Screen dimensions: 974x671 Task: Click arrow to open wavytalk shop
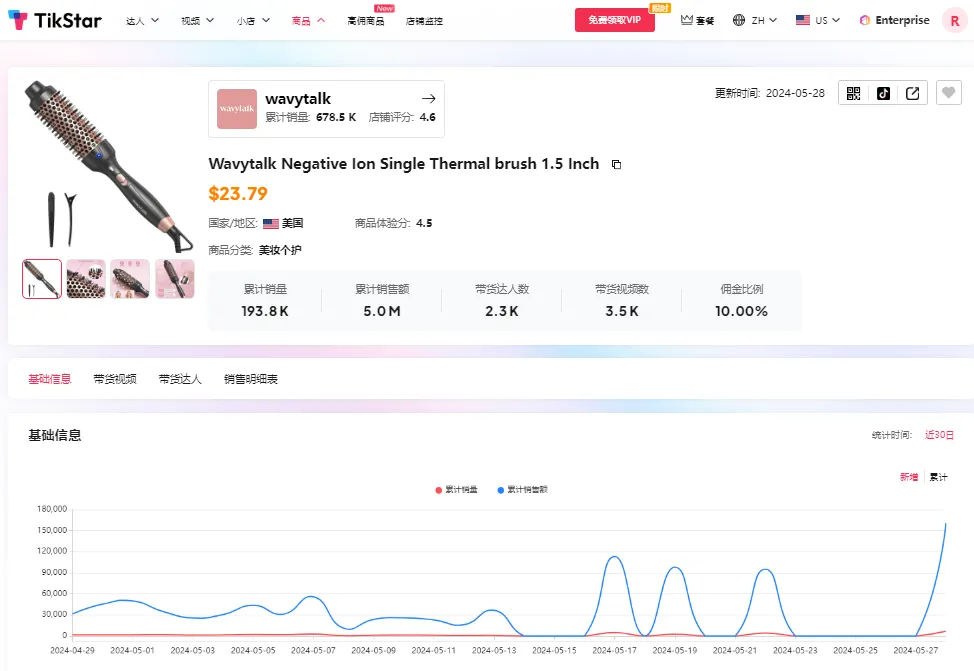[429, 98]
